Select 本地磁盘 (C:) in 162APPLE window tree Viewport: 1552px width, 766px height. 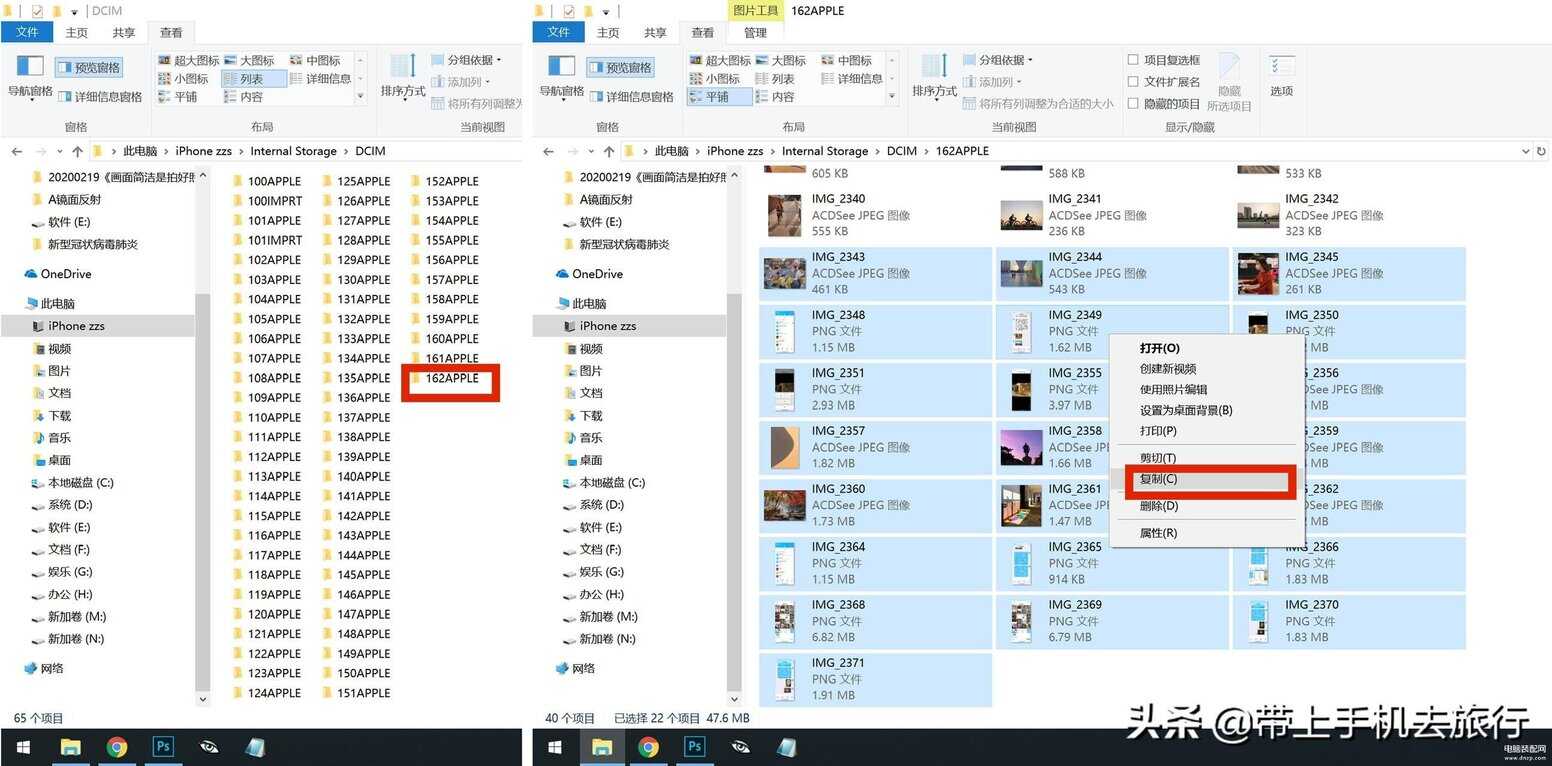point(604,482)
